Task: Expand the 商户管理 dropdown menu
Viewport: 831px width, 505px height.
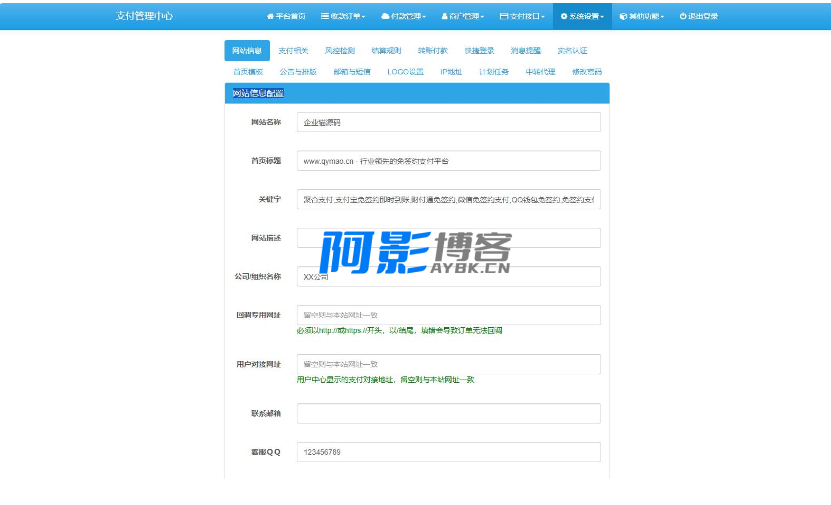Action: tap(463, 16)
